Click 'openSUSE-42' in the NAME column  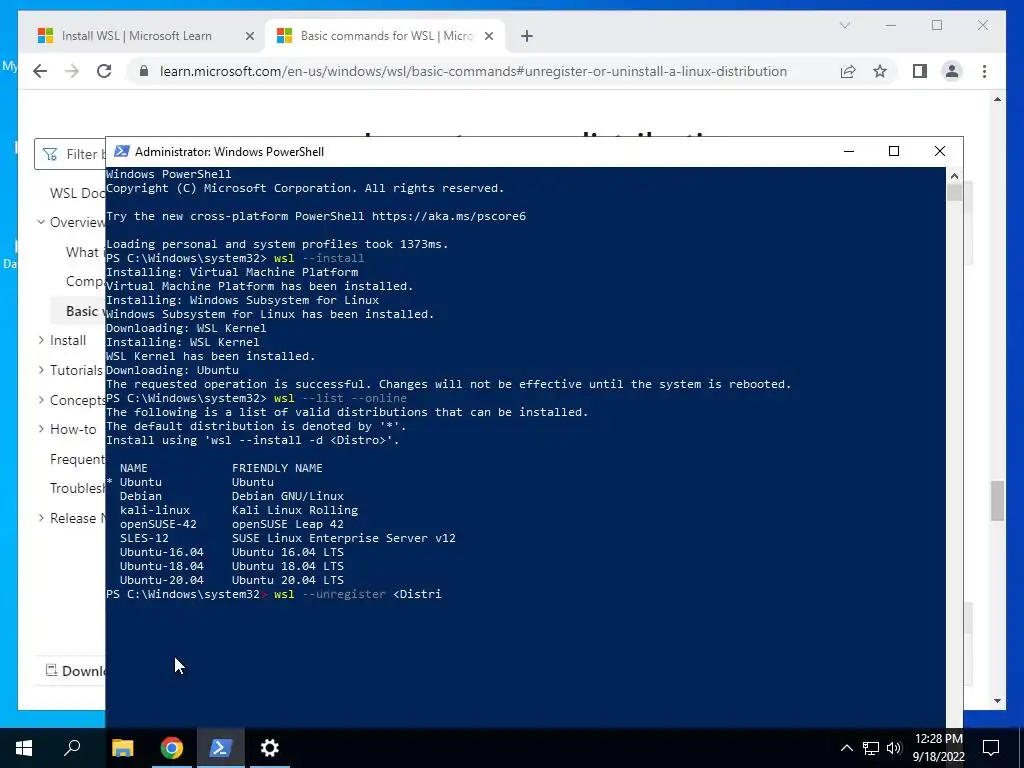[x=158, y=524]
